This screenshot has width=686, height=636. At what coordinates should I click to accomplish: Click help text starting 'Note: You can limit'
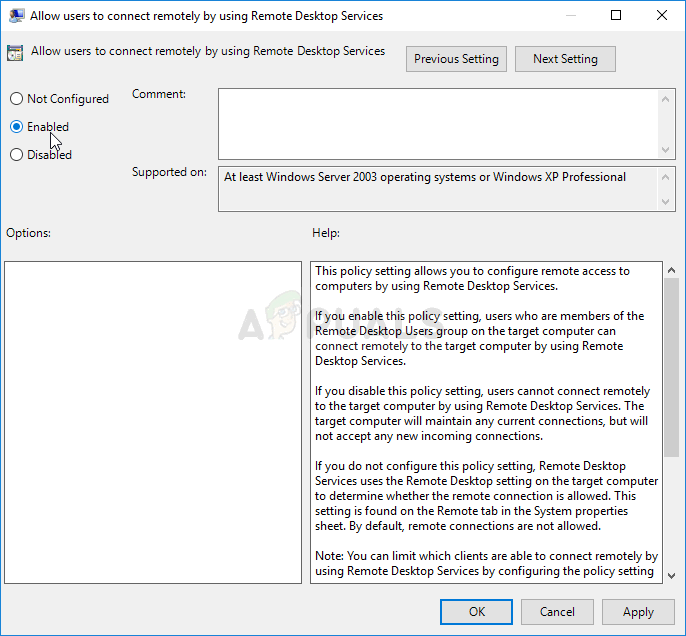point(486,563)
